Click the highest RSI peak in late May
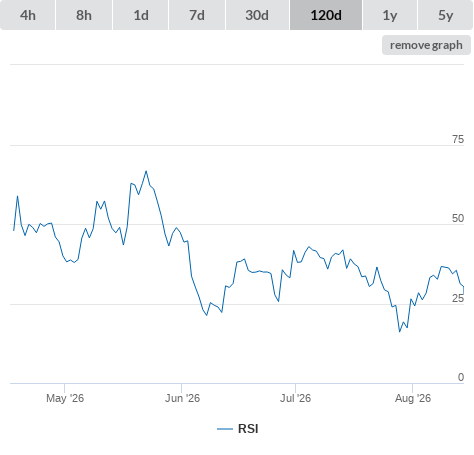This screenshot has width=474, height=455. 146,171
